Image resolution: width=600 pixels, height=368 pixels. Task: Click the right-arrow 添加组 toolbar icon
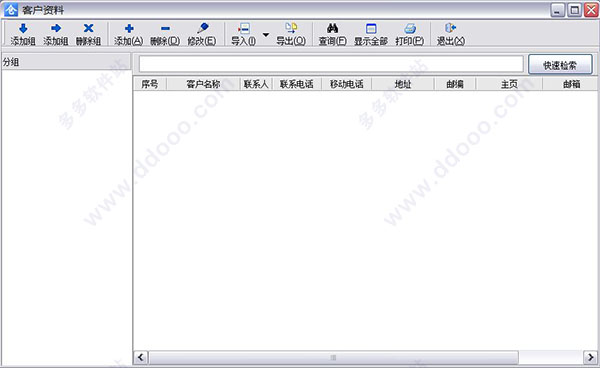pos(56,28)
